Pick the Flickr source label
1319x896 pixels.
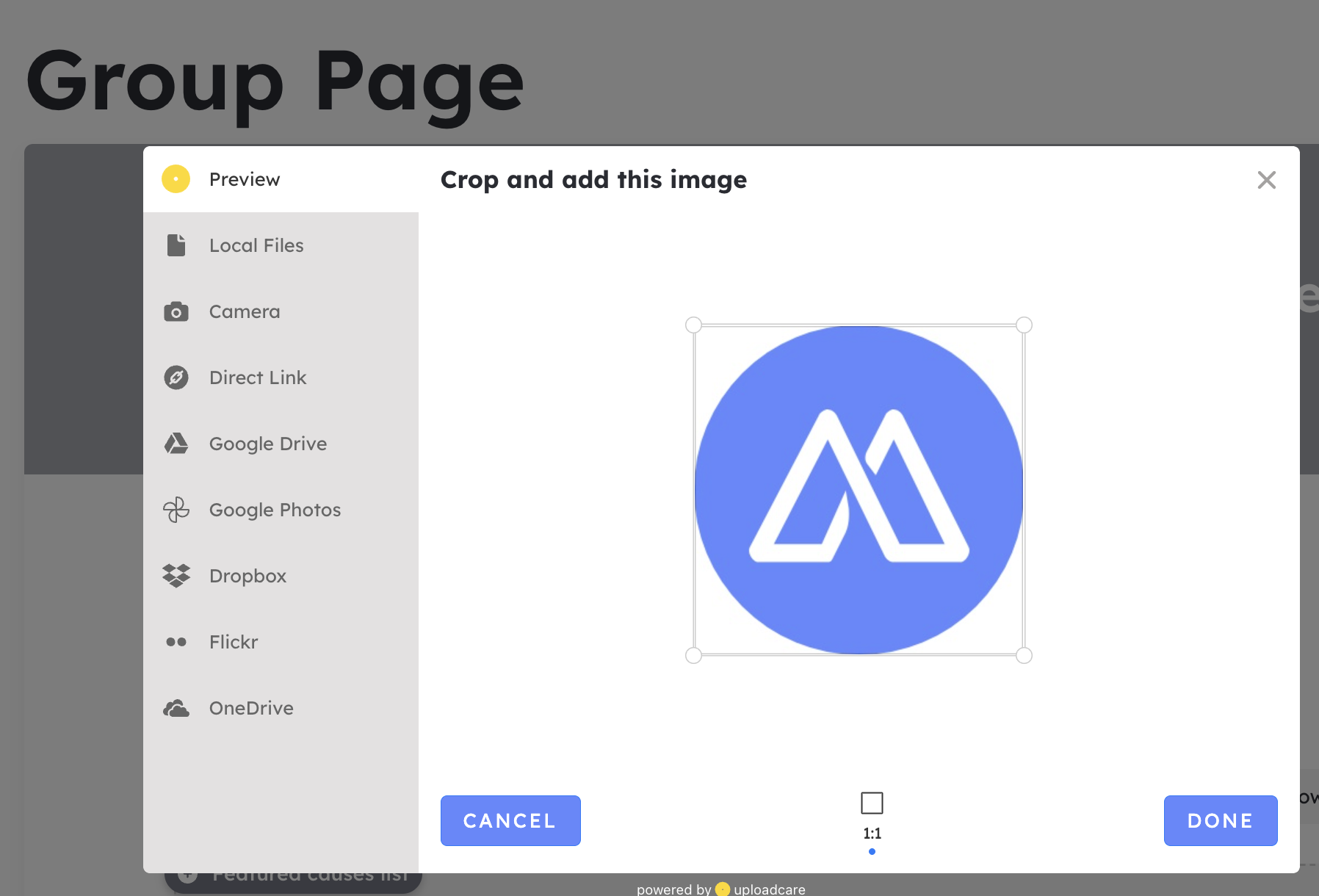[234, 642]
